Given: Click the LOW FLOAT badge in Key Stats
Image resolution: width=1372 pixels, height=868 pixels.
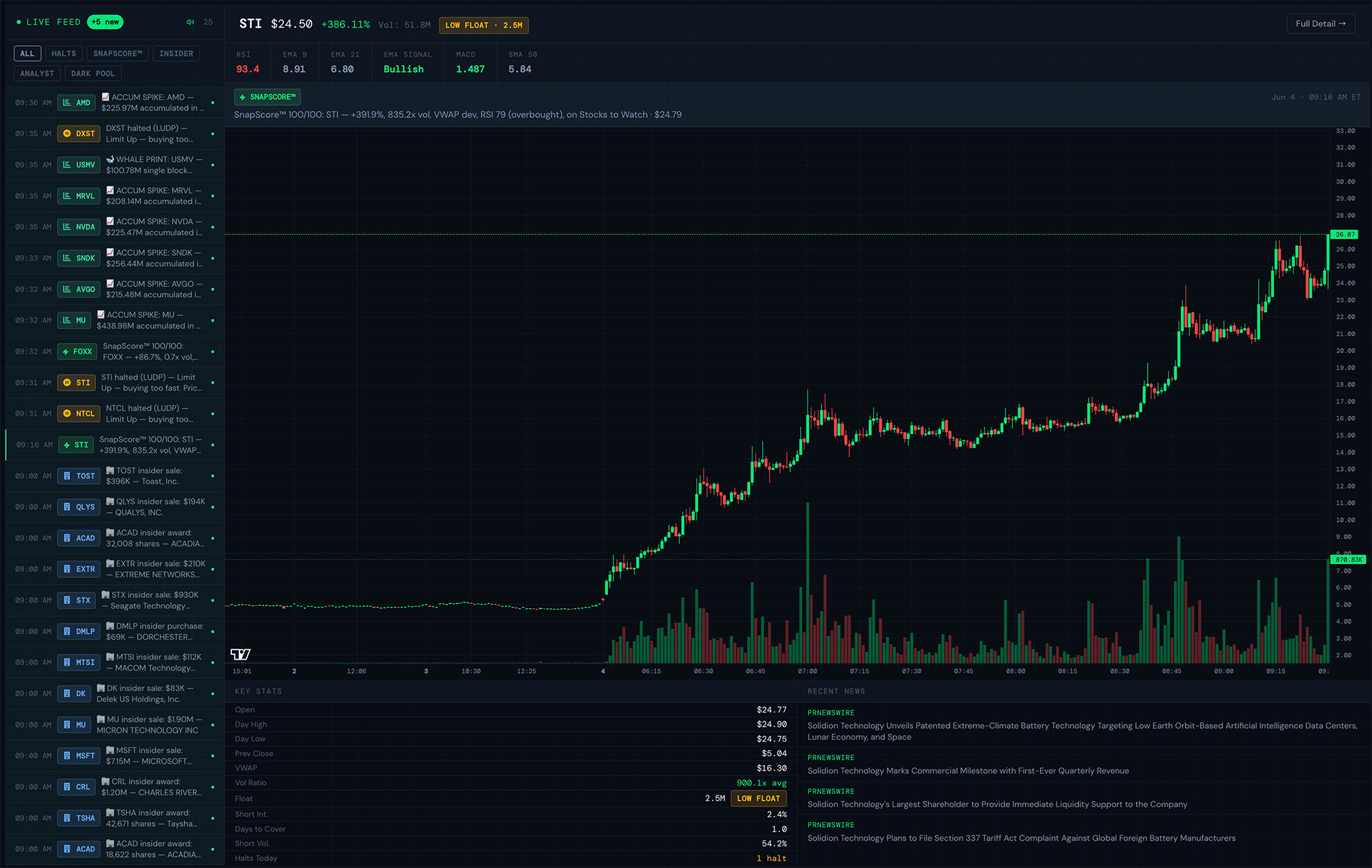Looking at the screenshot, I should [759, 799].
